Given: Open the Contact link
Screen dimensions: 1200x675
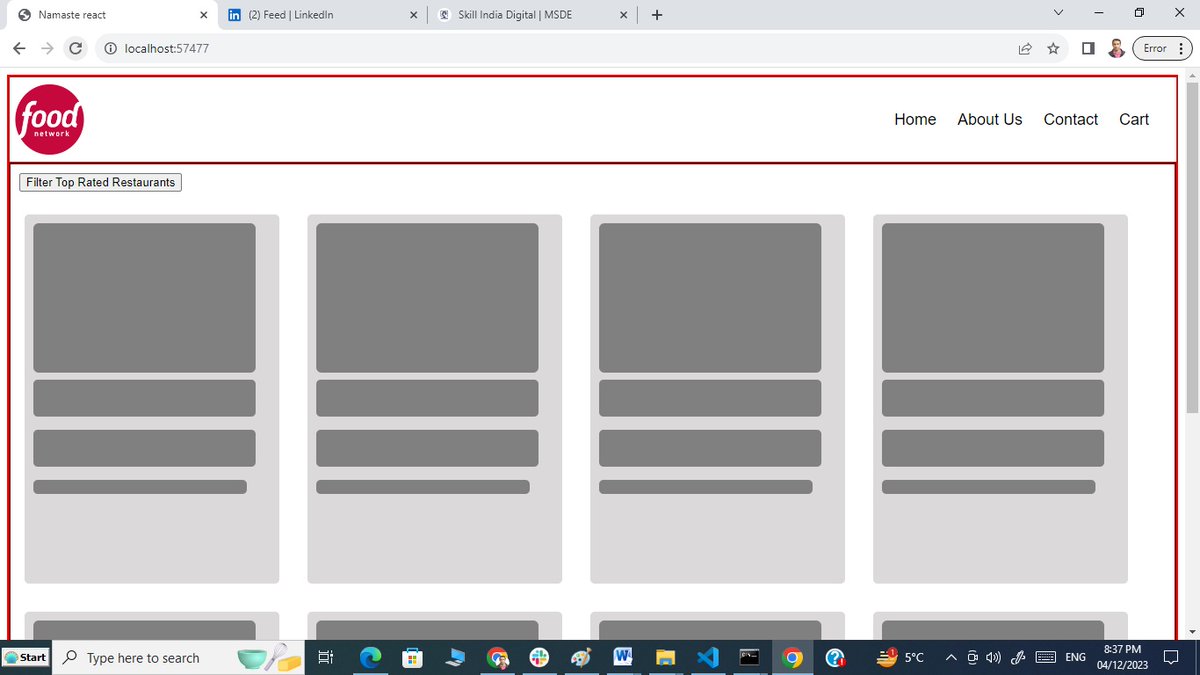Looking at the screenshot, I should (x=1071, y=119).
